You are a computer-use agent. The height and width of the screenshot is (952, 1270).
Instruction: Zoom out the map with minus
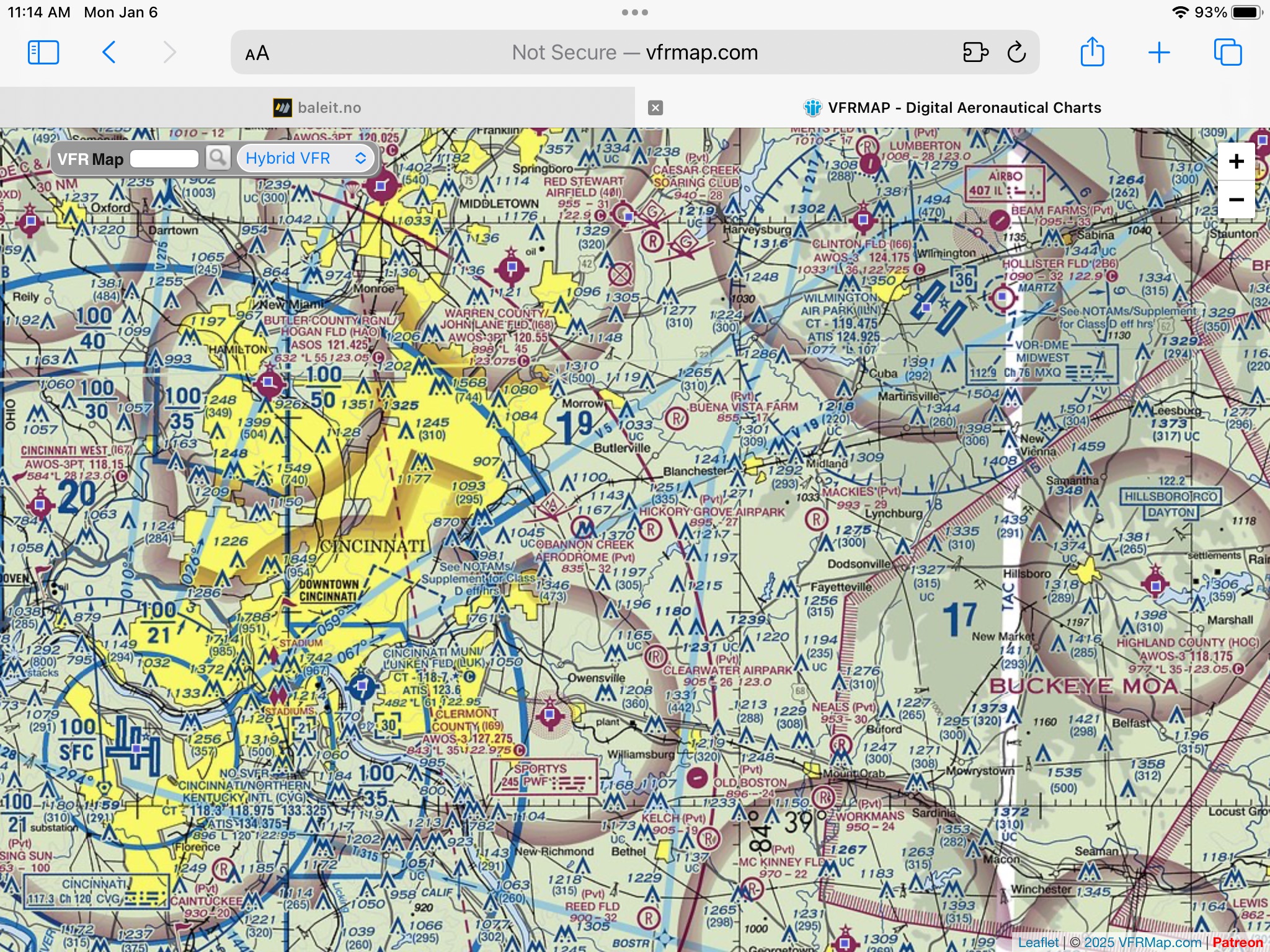pos(1237,200)
